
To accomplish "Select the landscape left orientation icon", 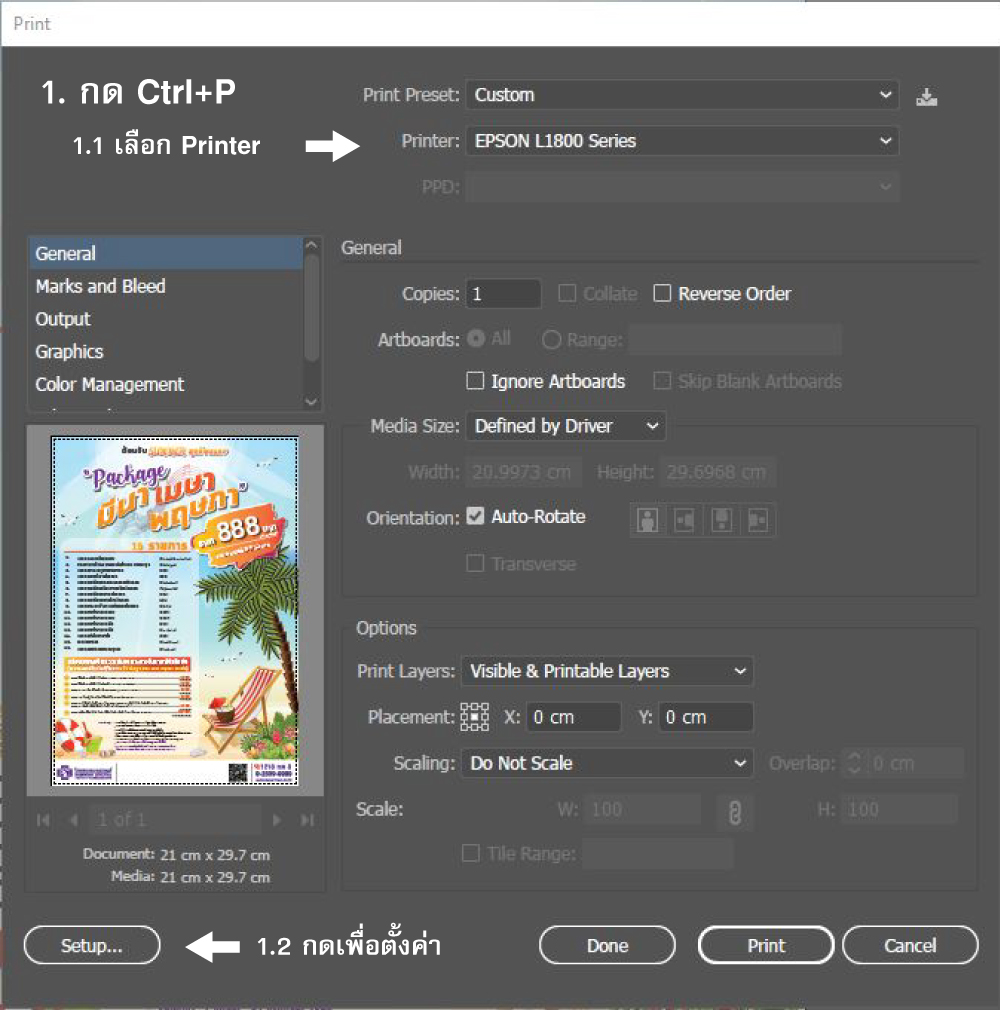I will pyautogui.click(x=685, y=520).
